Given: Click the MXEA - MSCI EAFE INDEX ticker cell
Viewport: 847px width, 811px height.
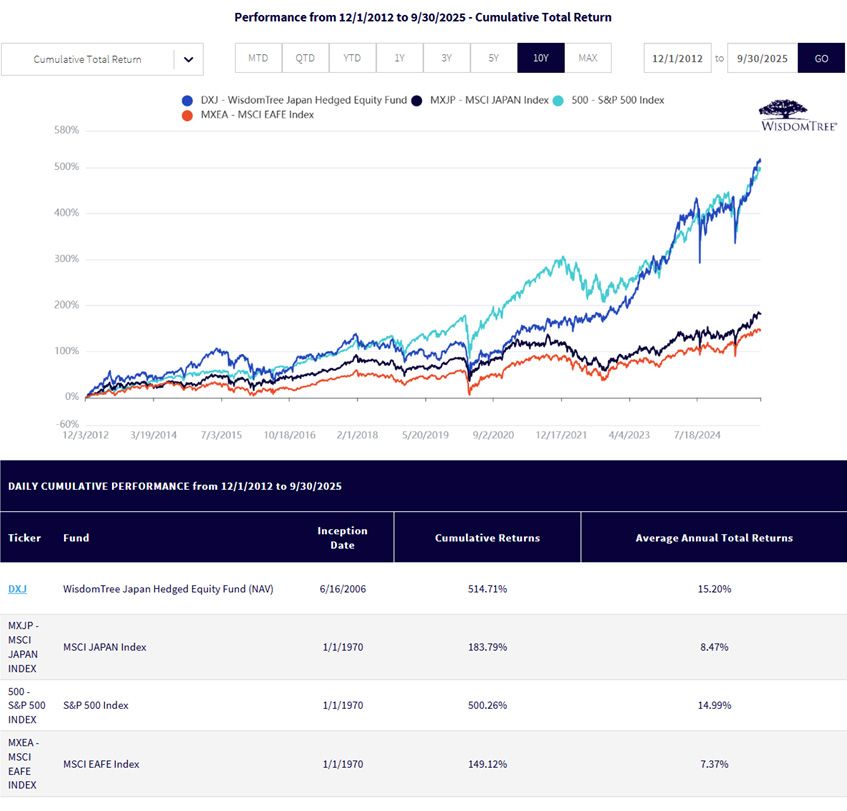Looking at the screenshot, I should tap(23, 764).
